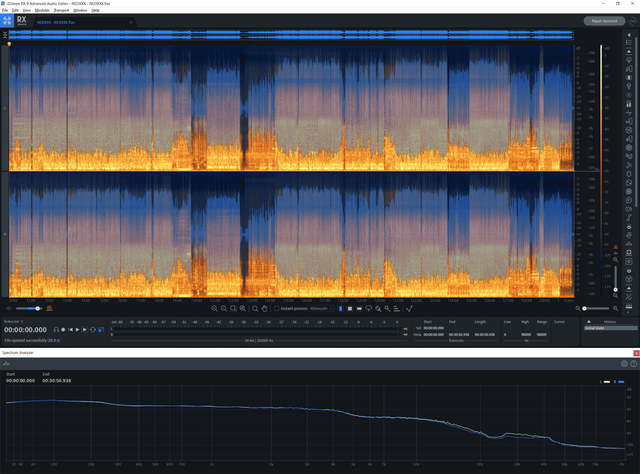Image resolution: width=640 pixels, height=474 pixels.
Task: Open the Modules menu
Action: tap(42, 10)
